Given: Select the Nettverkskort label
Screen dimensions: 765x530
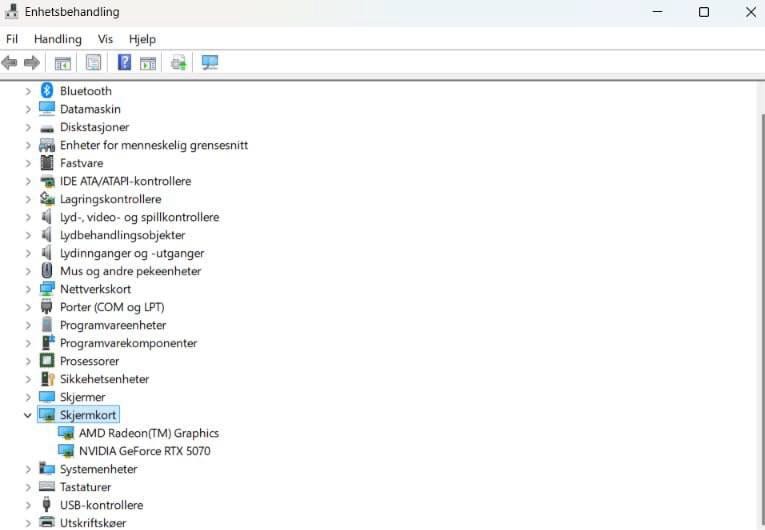Looking at the screenshot, I should (96, 289).
